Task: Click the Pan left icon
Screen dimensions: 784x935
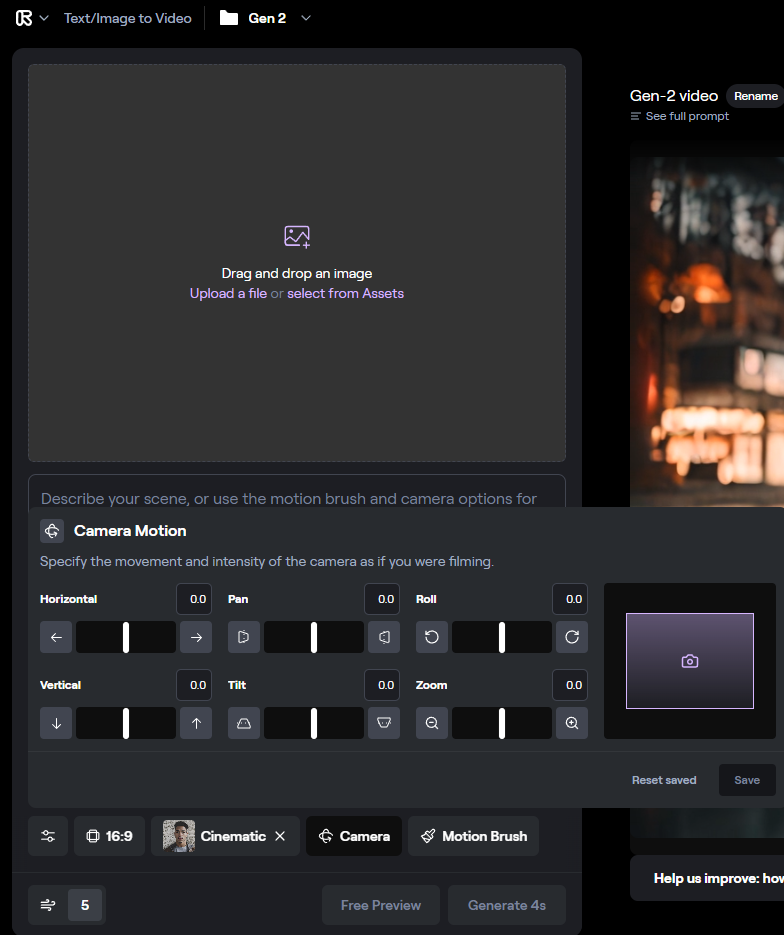Action: tap(244, 637)
